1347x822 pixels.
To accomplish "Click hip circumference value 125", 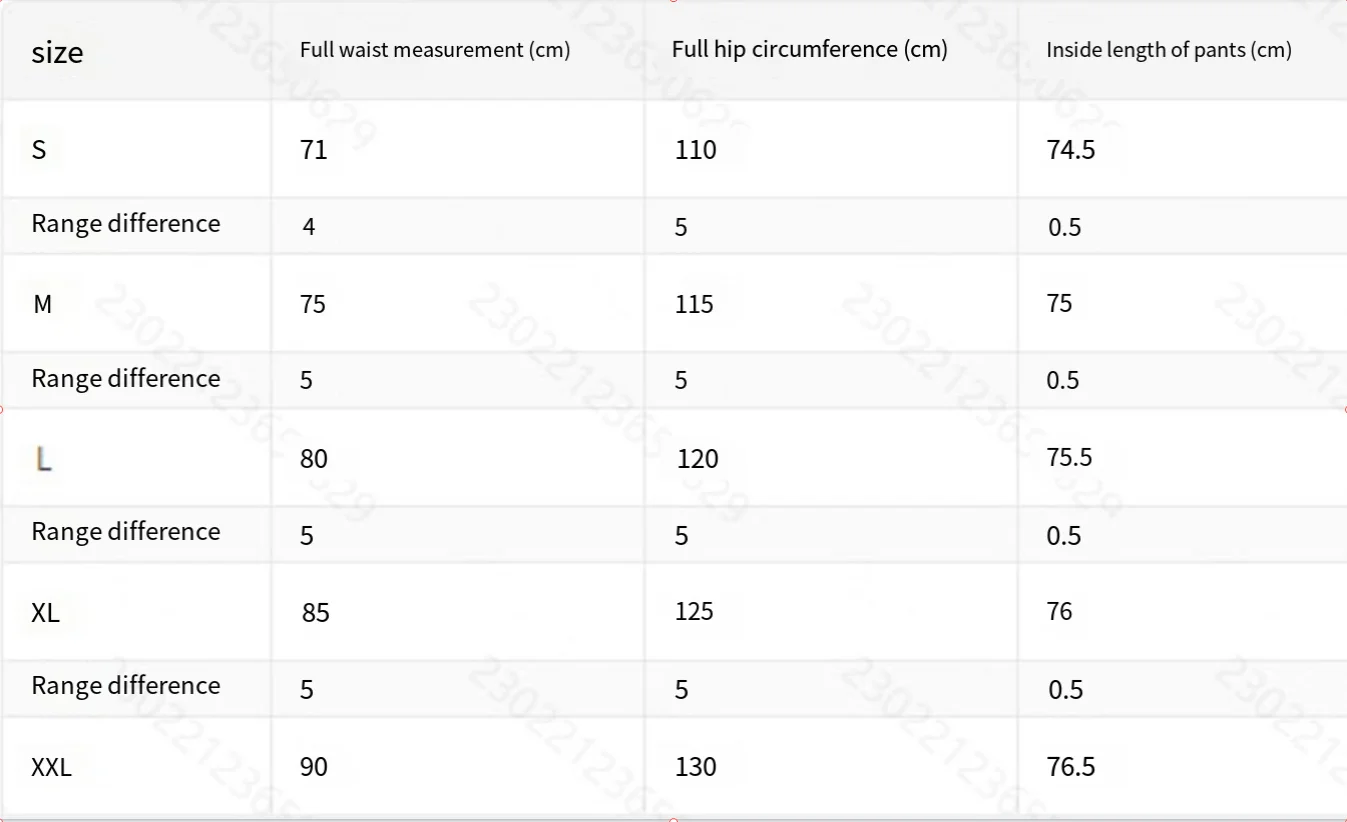I will click(x=693, y=611).
